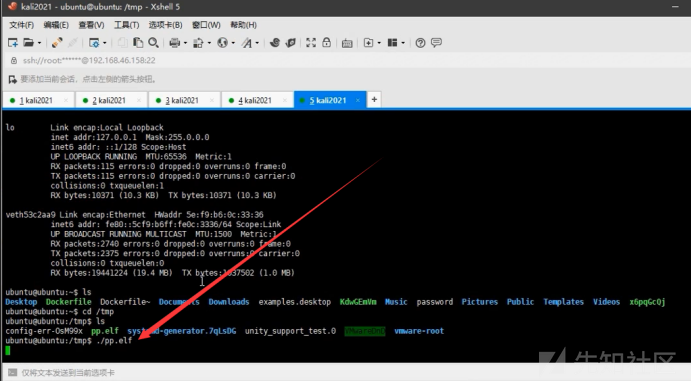The image size is (692, 382).
Task: Click the password file name
Action: [x=435, y=302]
